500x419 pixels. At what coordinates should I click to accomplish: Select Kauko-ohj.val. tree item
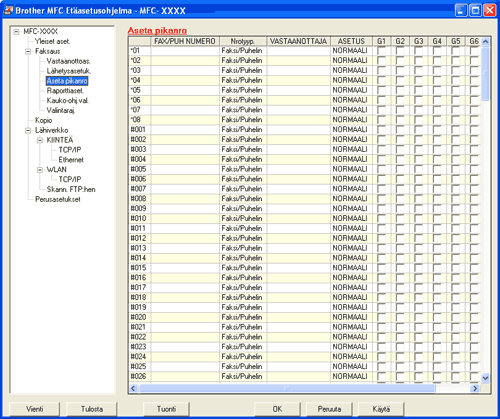coord(68,101)
